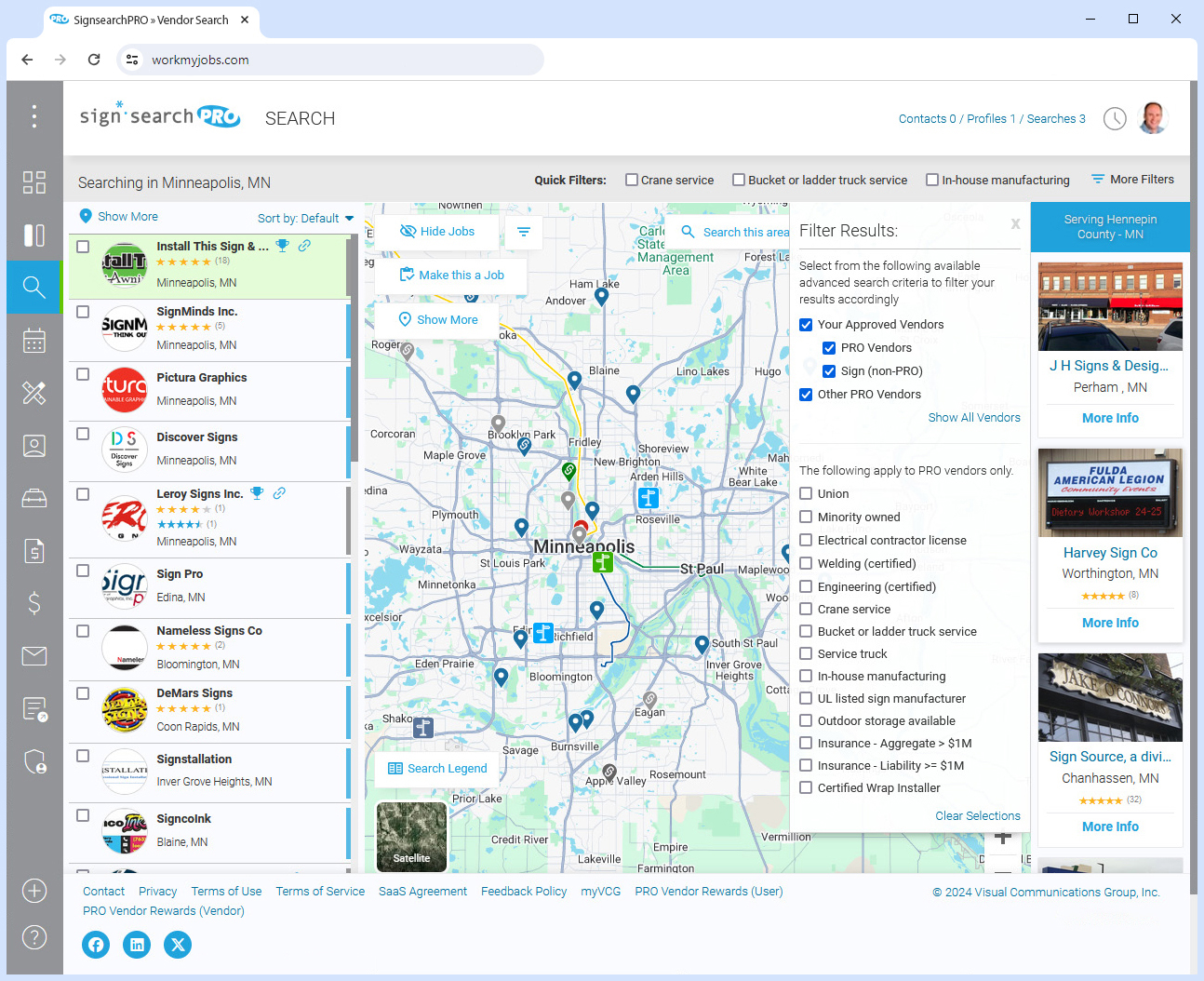Open the clock history icon in header
This screenshot has height=981, width=1204.
(1115, 119)
